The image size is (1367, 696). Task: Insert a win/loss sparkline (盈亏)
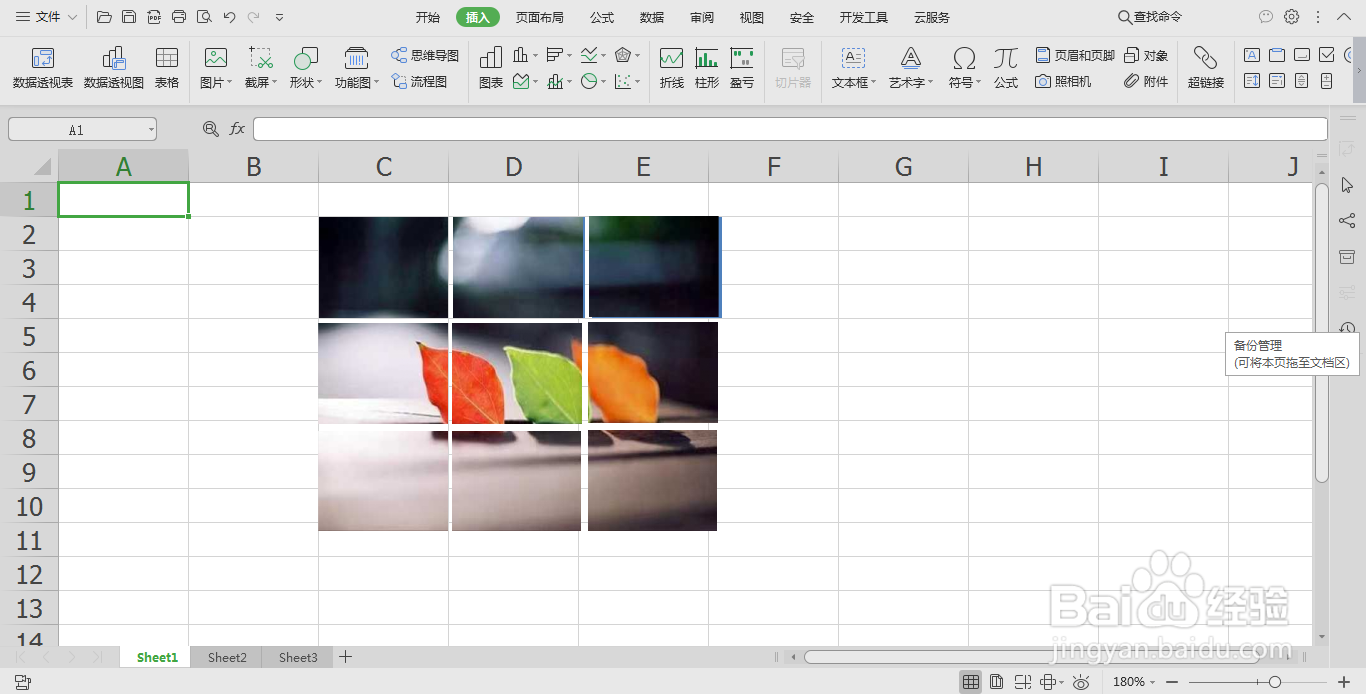pos(742,67)
